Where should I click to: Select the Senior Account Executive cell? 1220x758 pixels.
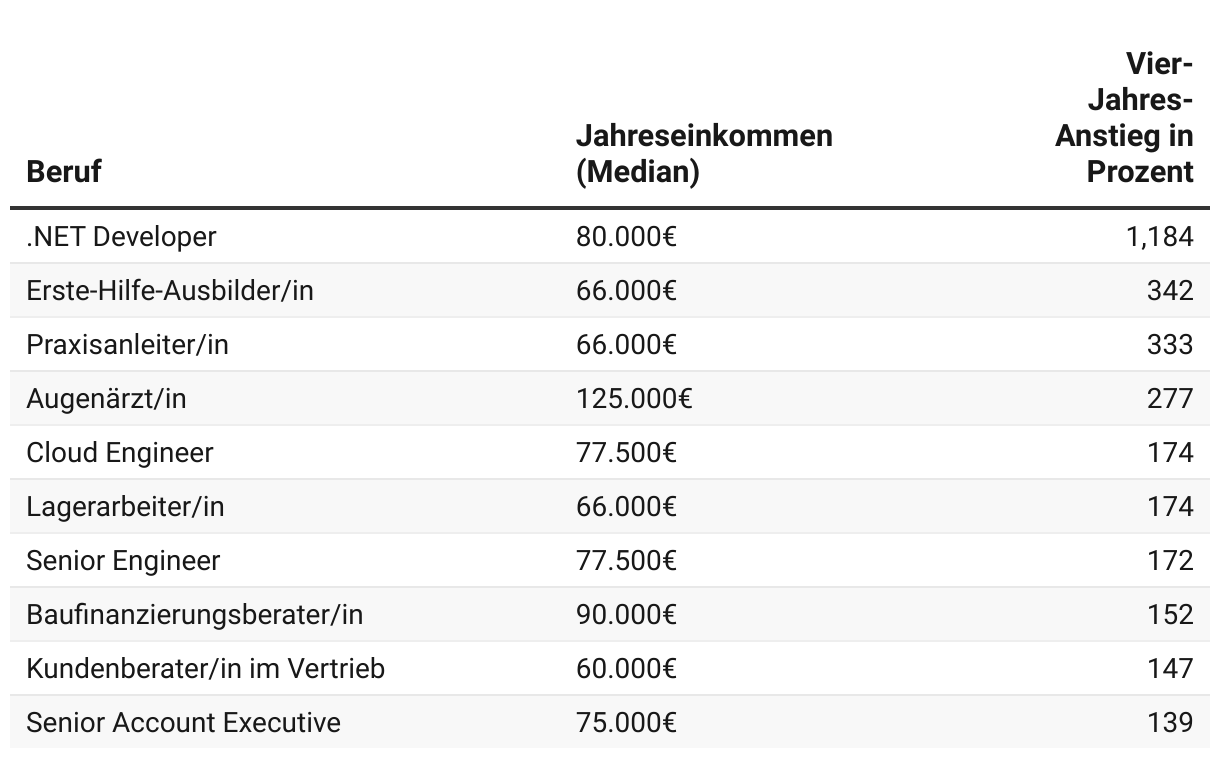[183, 722]
